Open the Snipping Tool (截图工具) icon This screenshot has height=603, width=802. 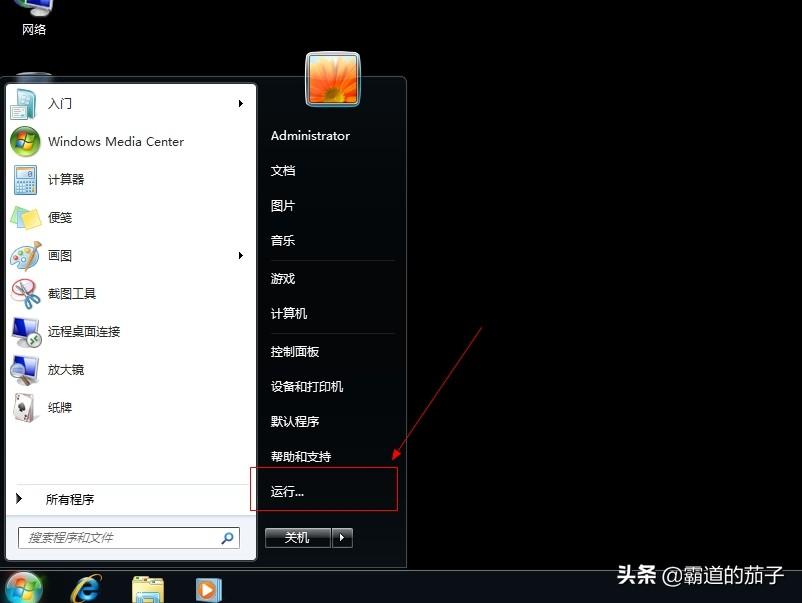click(x=26, y=294)
